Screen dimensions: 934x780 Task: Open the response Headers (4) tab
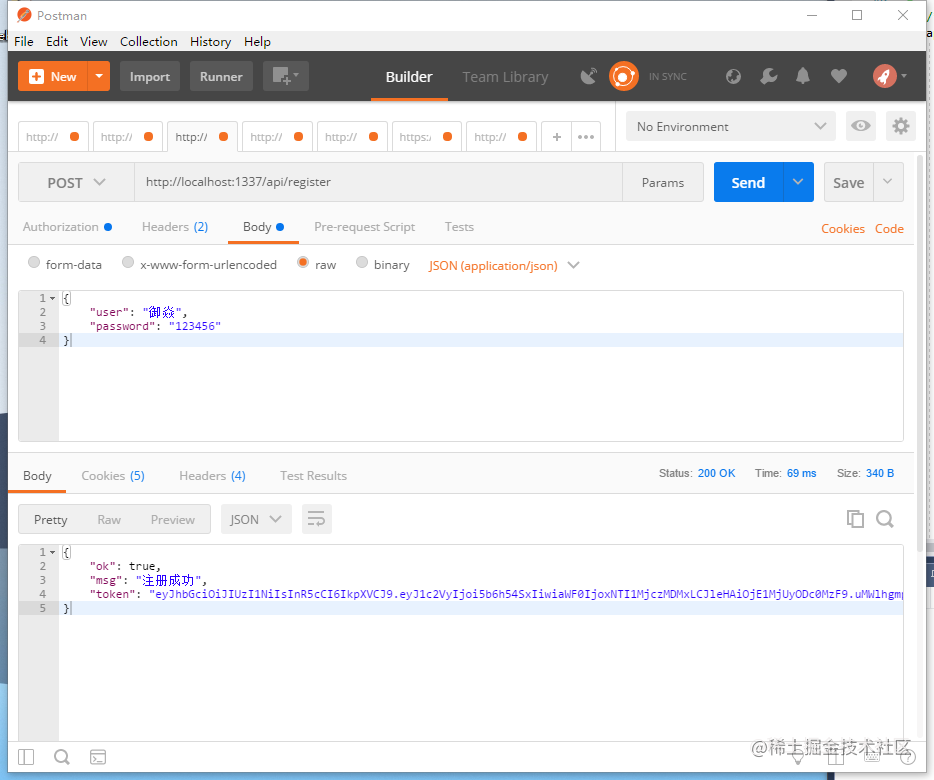213,476
